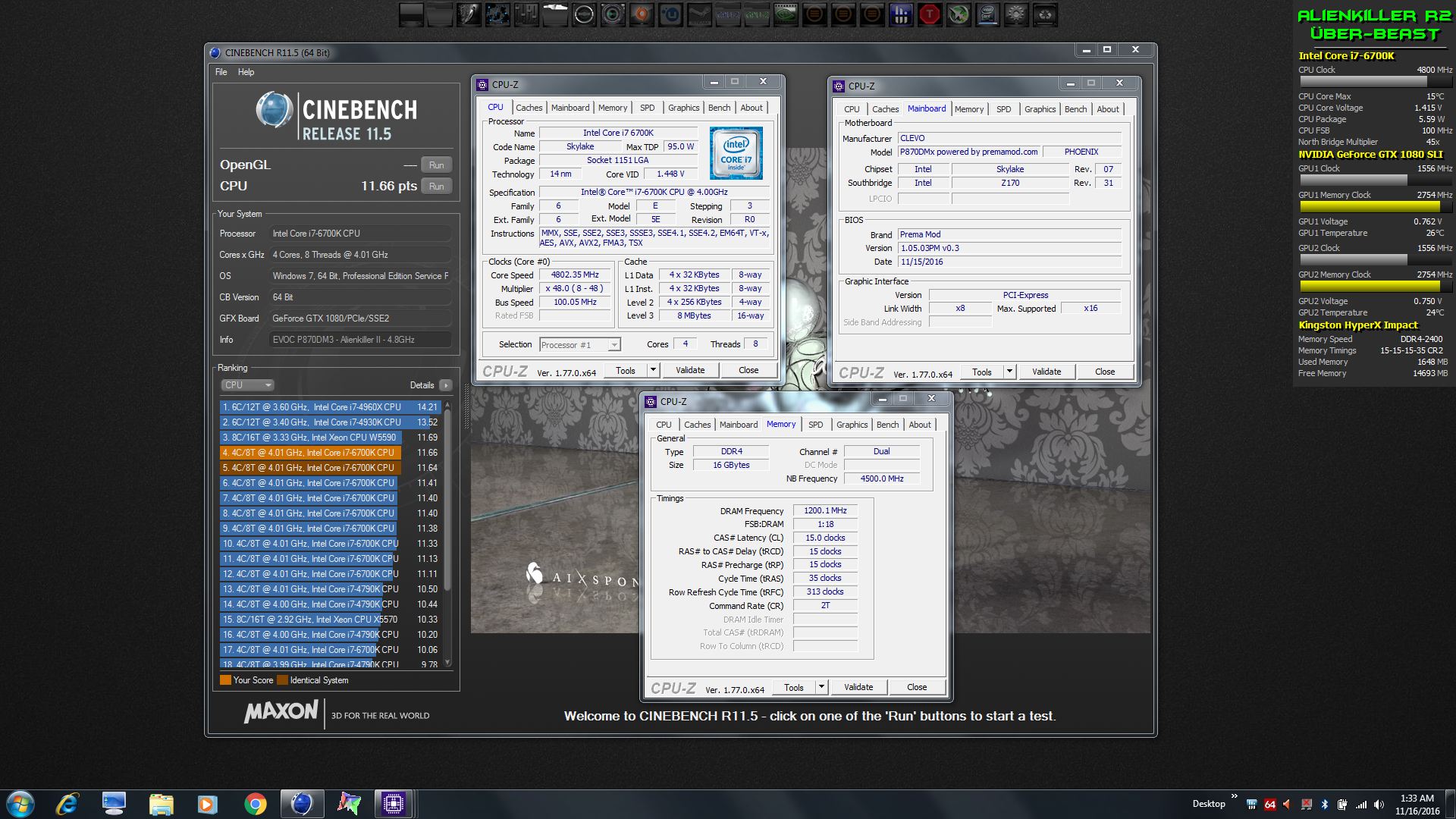Click the red 64 temperature tray icon
The height and width of the screenshot is (819, 1456).
[x=1270, y=805]
